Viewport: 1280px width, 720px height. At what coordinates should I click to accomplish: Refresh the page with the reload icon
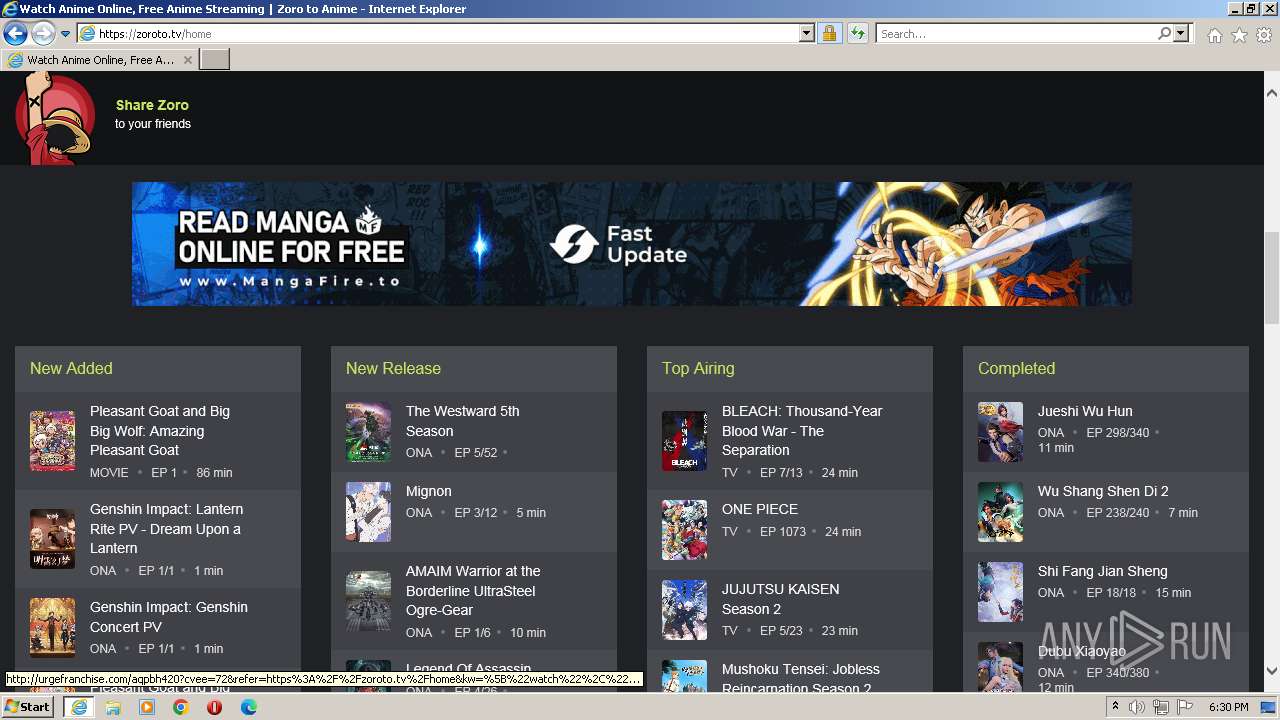click(x=857, y=34)
